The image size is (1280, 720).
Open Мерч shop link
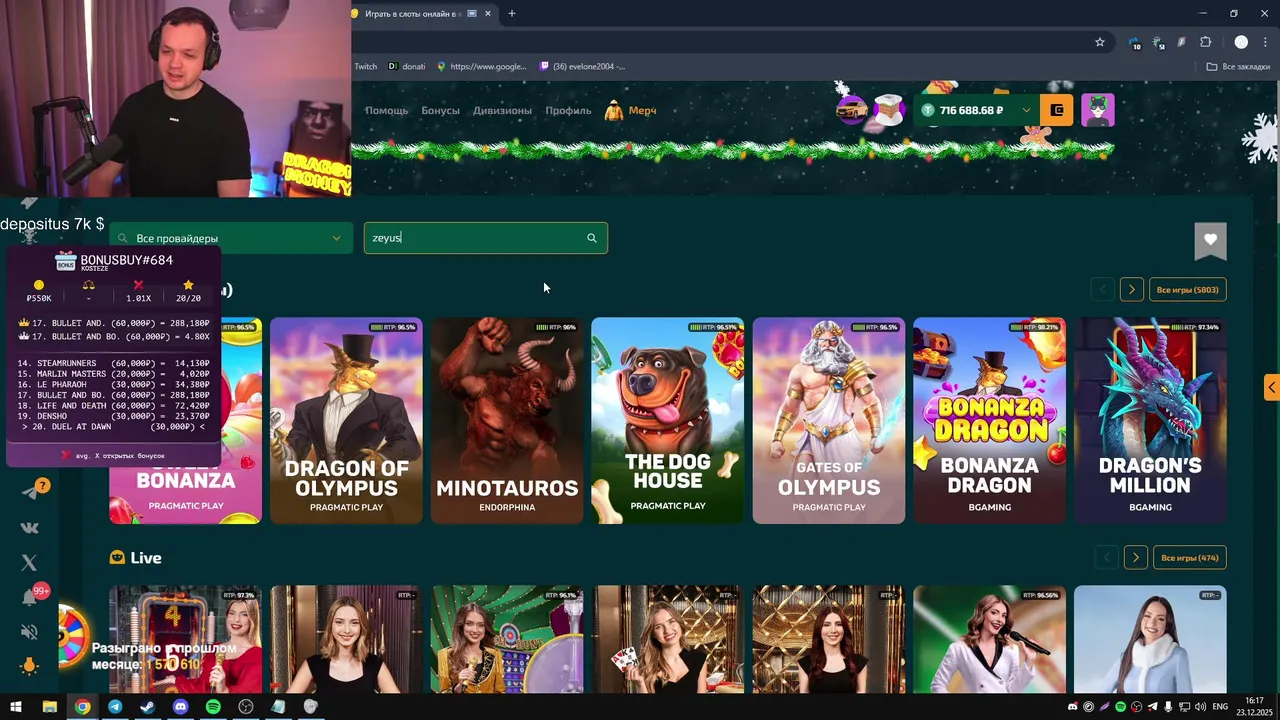click(x=631, y=110)
